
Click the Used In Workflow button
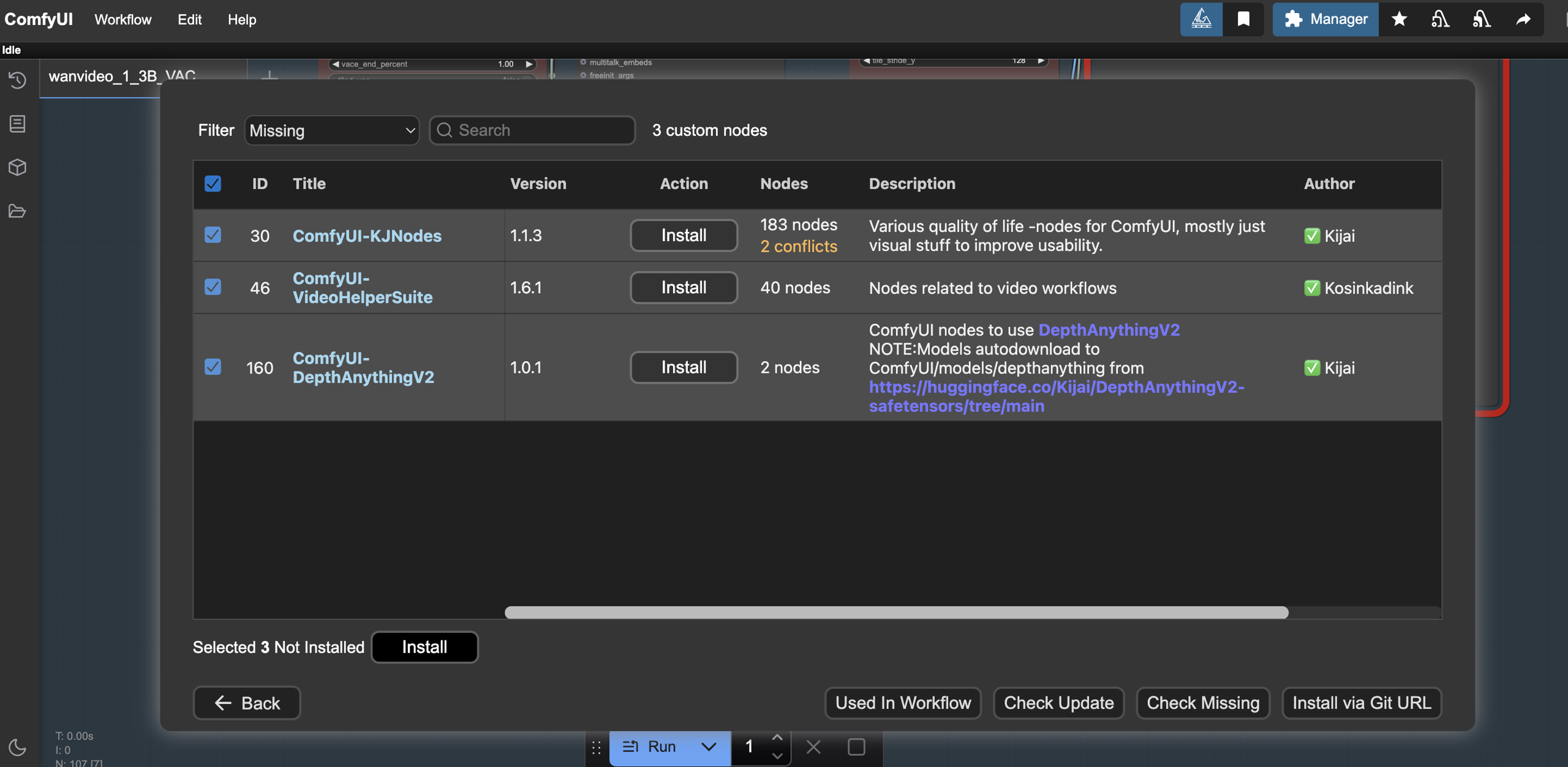903,703
